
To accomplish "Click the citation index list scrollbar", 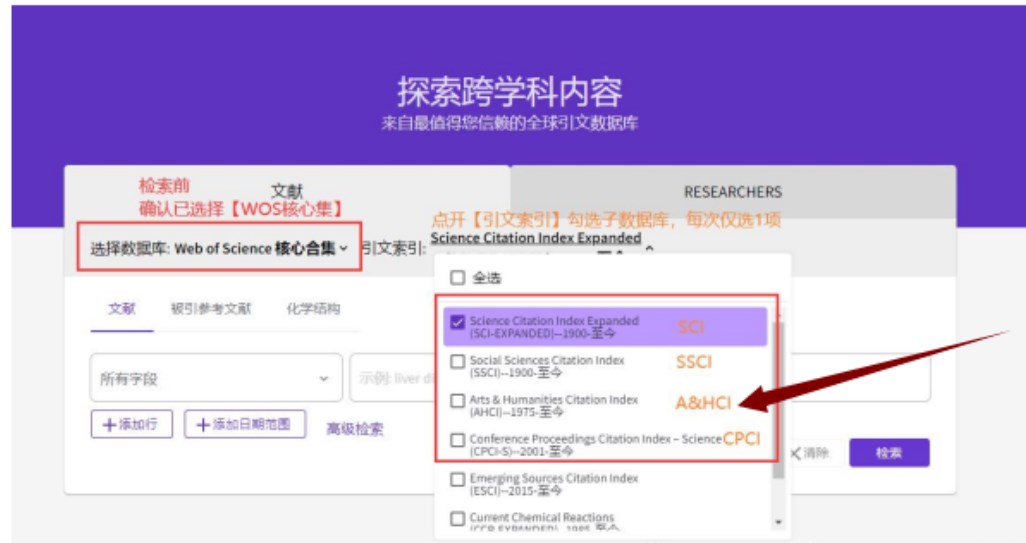I will [x=778, y=399].
